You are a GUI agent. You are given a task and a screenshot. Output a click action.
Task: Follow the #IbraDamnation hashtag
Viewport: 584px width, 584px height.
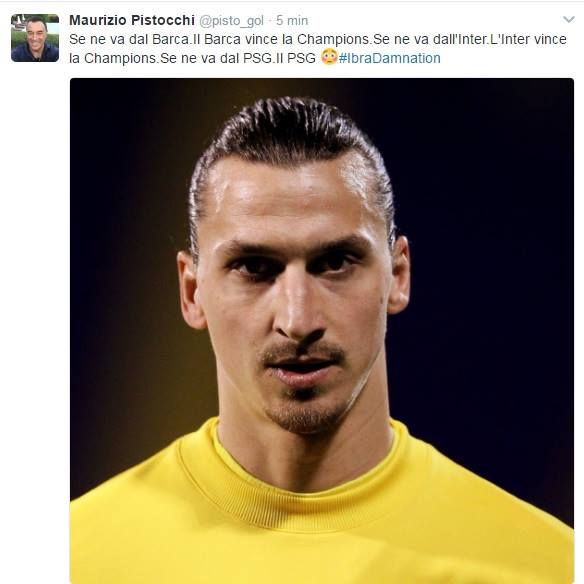pos(390,58)
